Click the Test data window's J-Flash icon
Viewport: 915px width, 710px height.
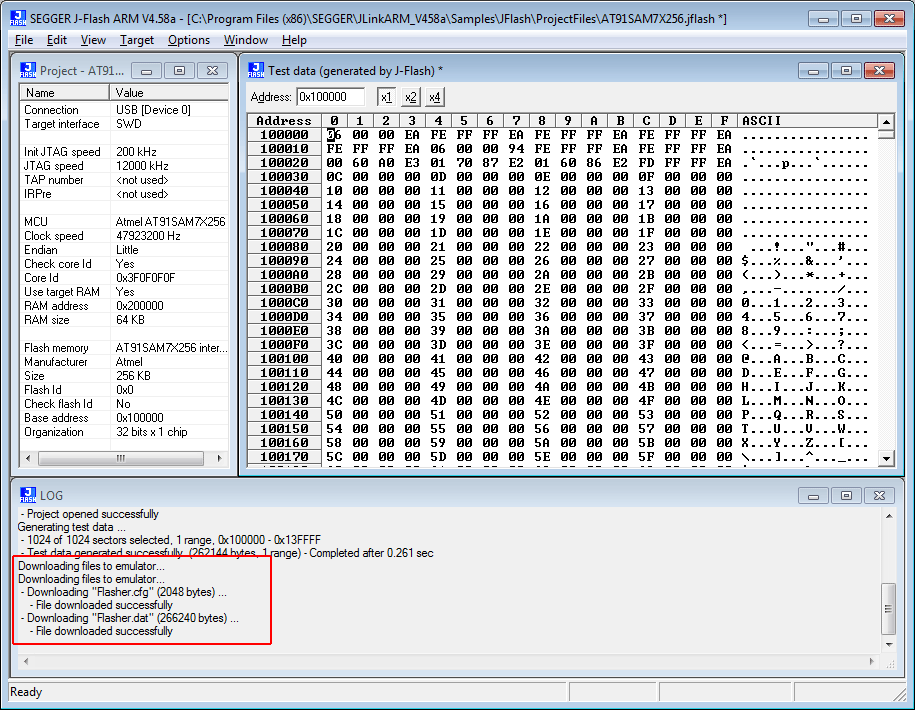(256, 71)
